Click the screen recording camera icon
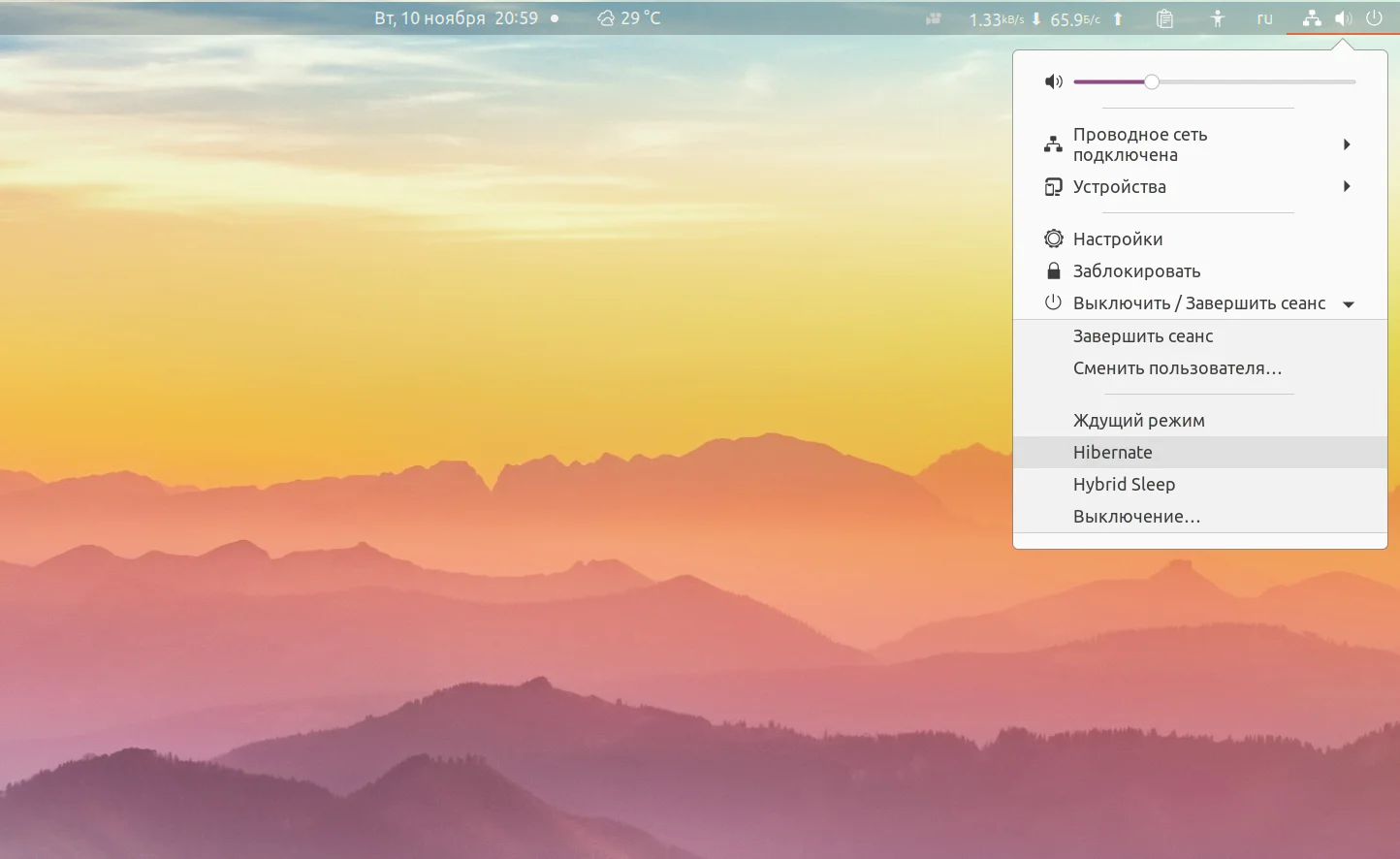The image size is (1400, 859). (934, 18)
